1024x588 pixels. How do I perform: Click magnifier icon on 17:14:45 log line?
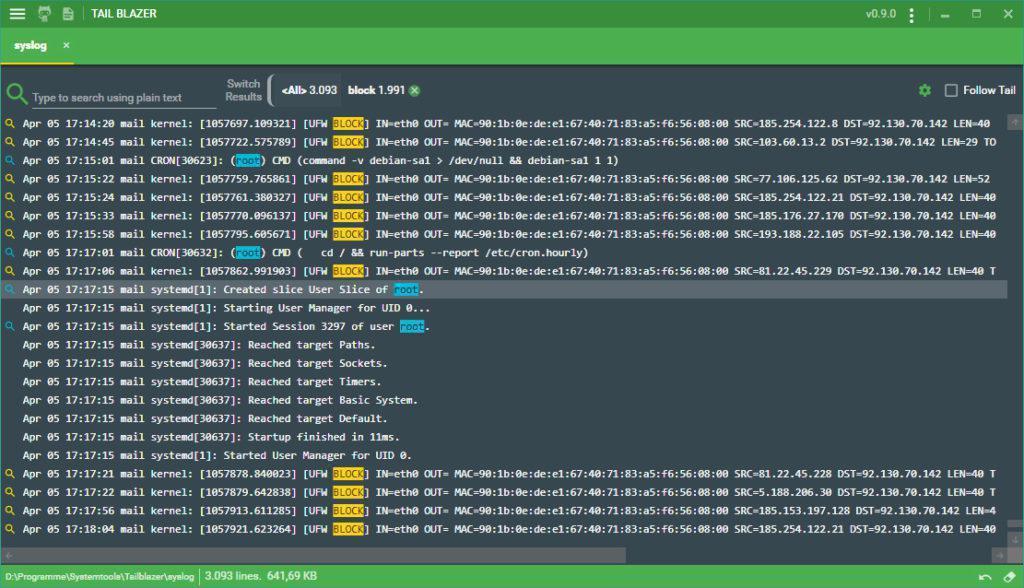pyautogui.click(x=10, y=142)
